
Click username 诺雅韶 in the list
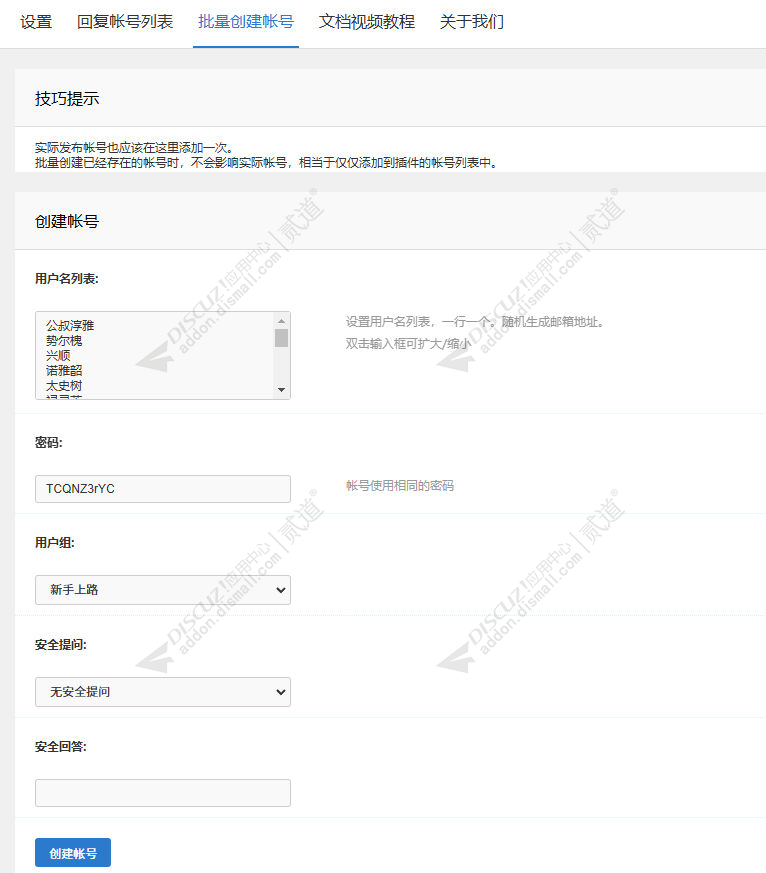pyautogui.click(x=64, y=370)
